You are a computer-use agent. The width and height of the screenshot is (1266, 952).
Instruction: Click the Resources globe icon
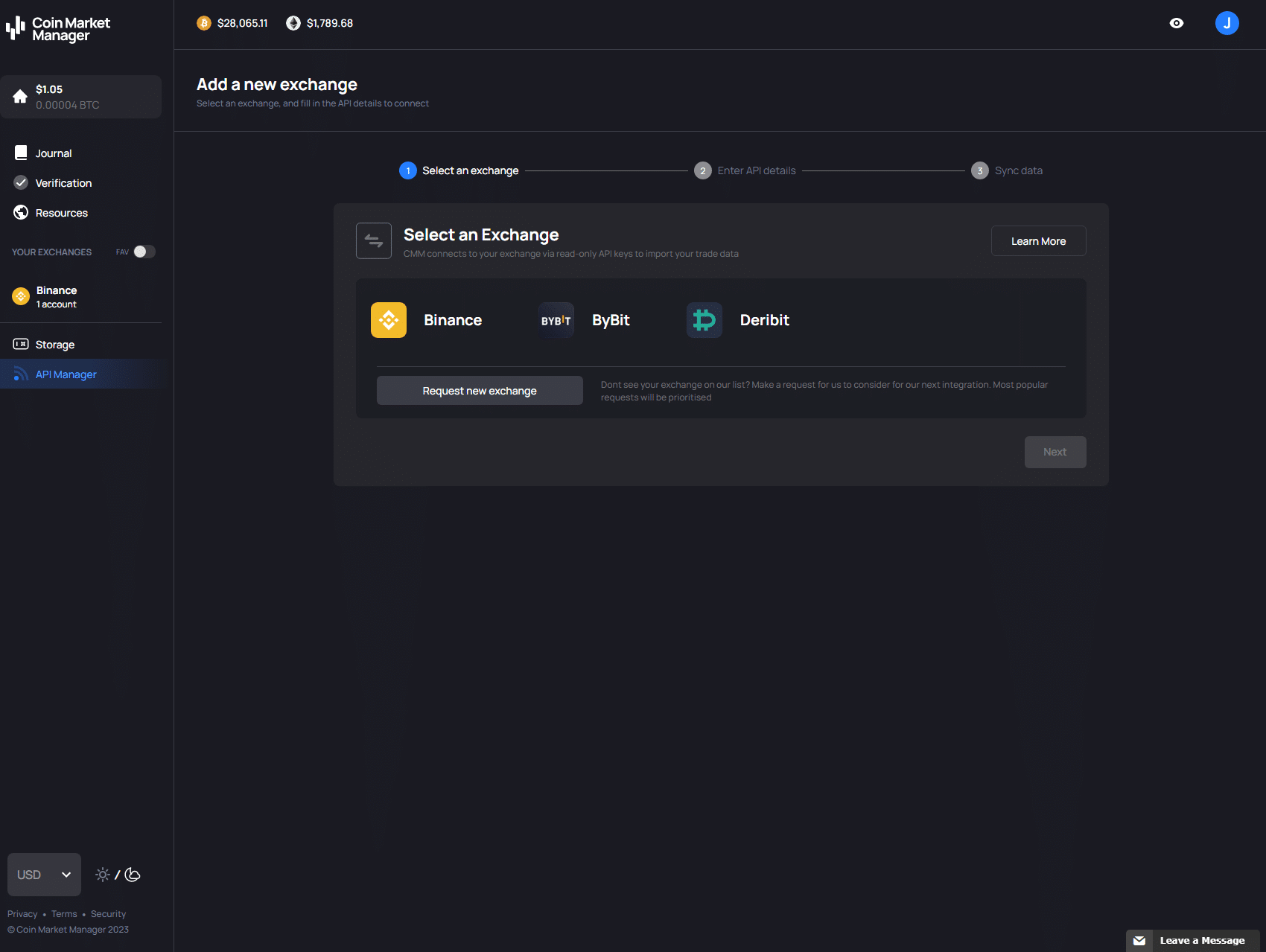21,212
